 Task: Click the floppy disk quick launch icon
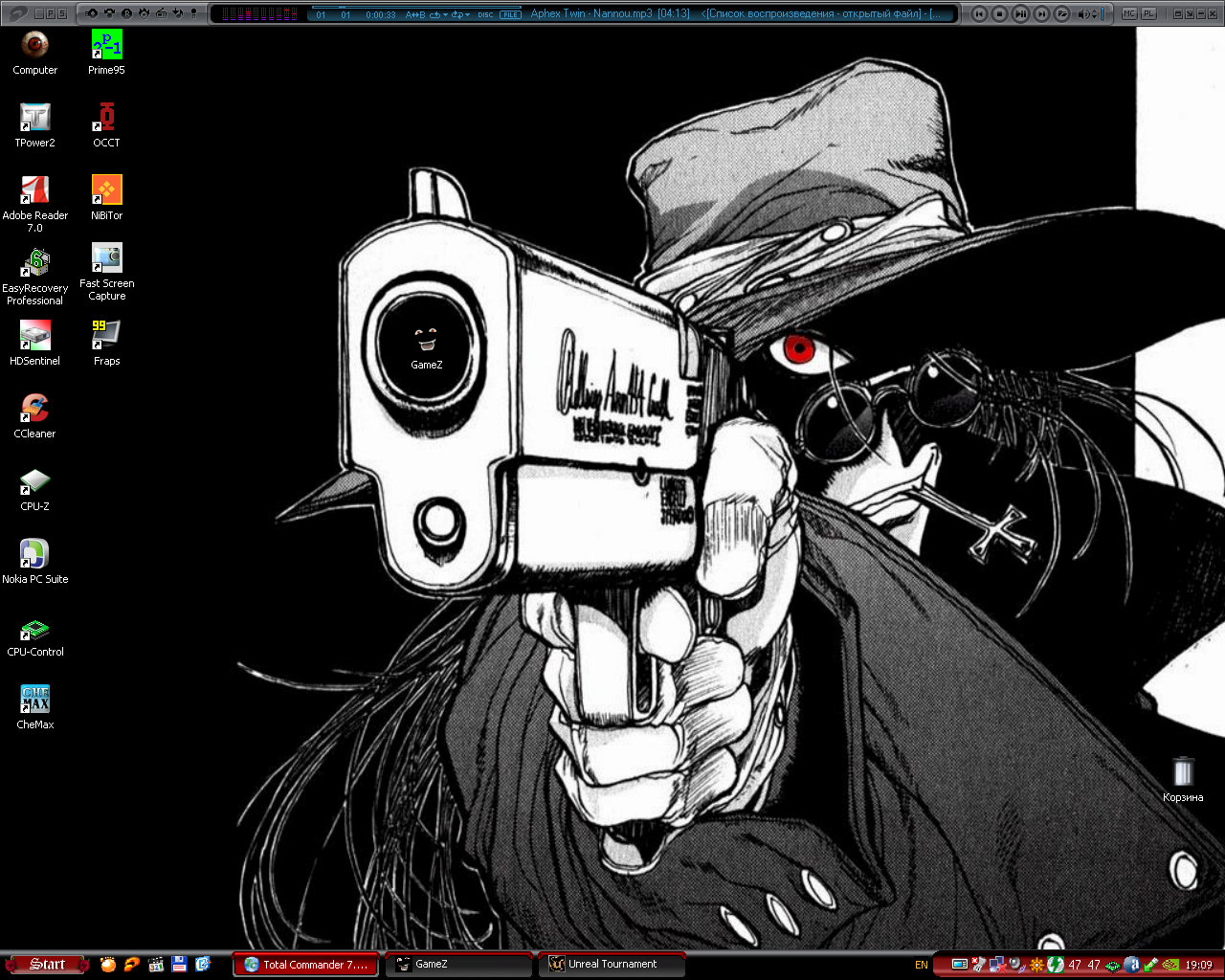[179, 964]
